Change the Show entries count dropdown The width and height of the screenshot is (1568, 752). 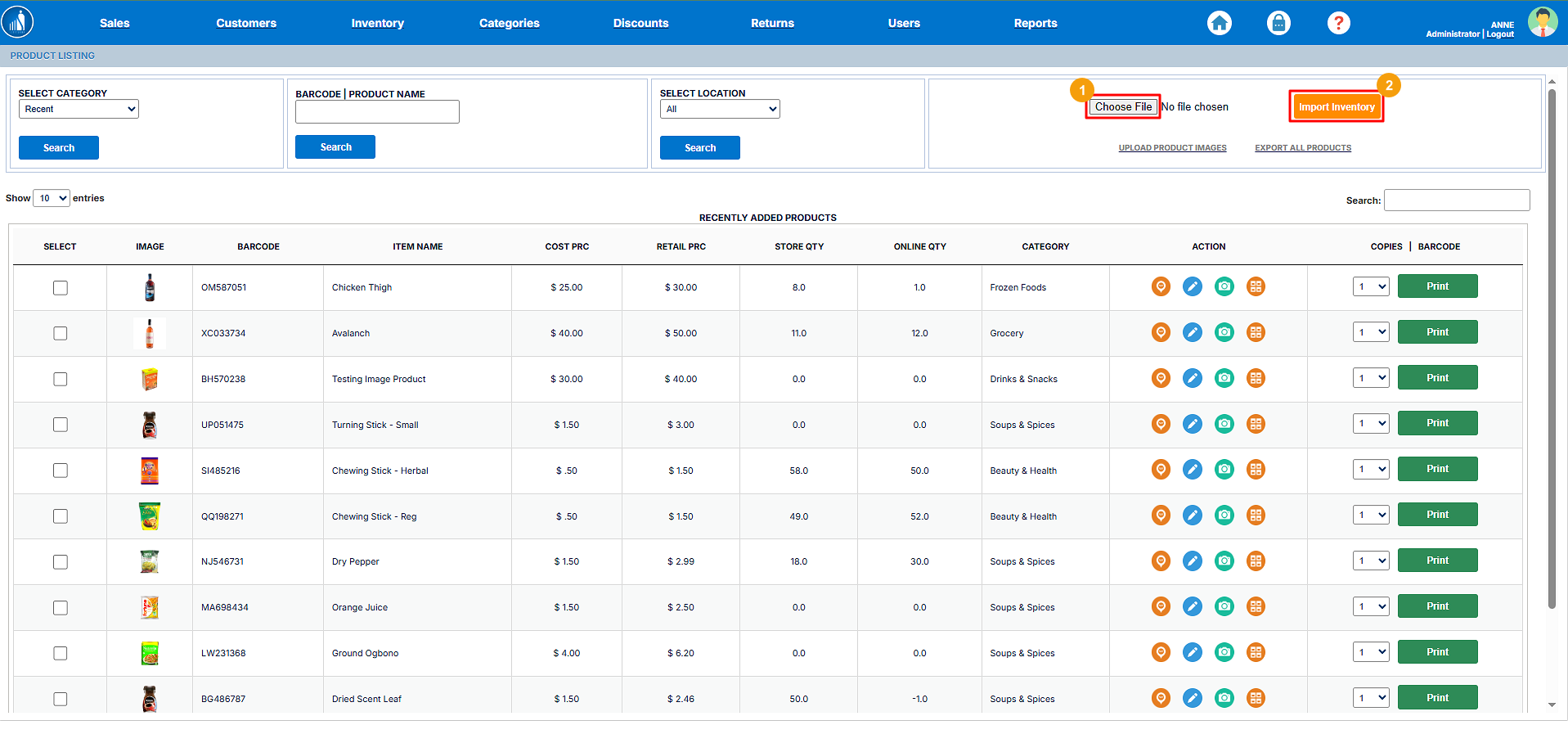coord(51,198)
